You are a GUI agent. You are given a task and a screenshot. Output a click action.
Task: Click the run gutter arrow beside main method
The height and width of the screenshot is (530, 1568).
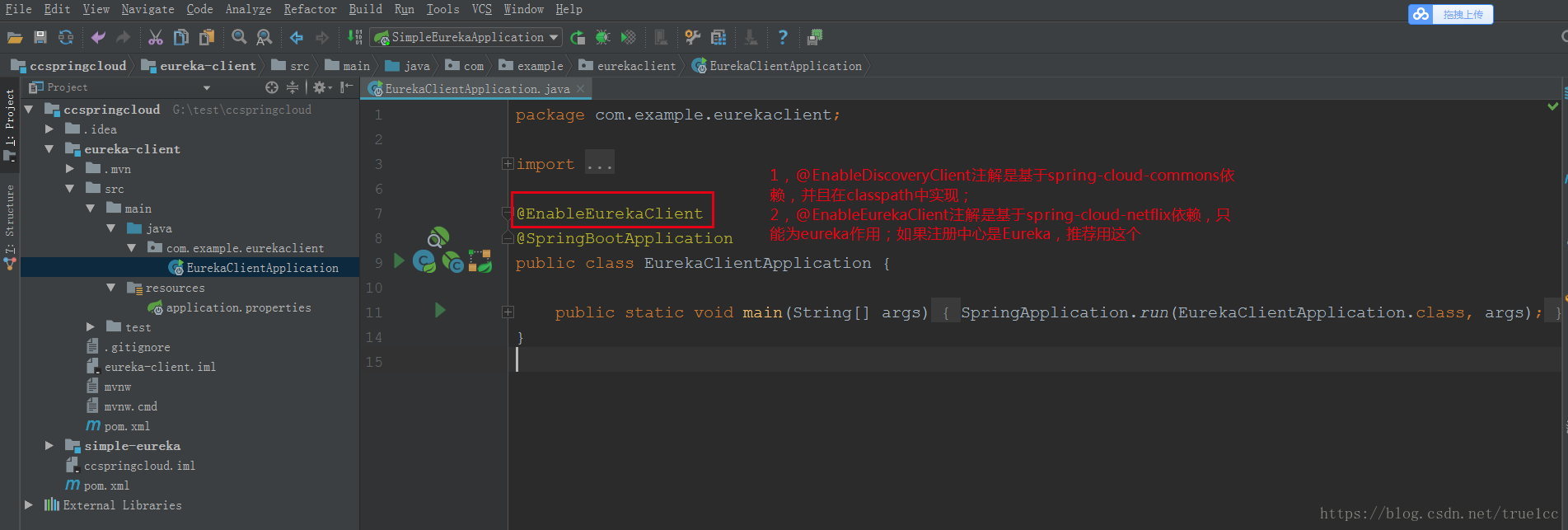coord(440,311)
